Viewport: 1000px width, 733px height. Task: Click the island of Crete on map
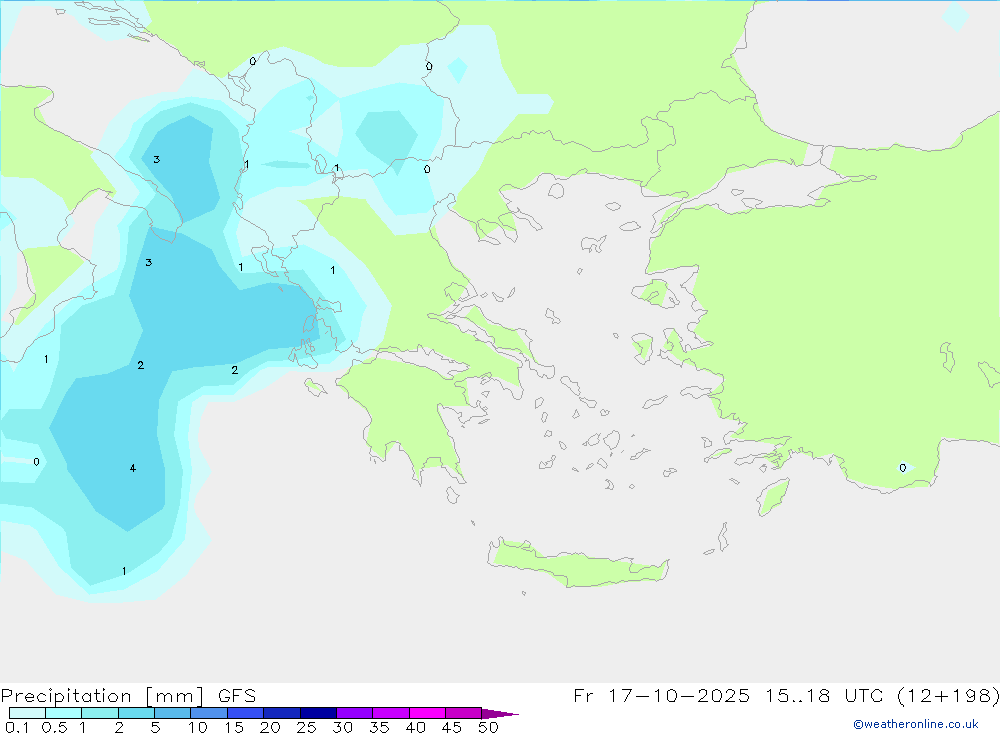pos(577,563)
